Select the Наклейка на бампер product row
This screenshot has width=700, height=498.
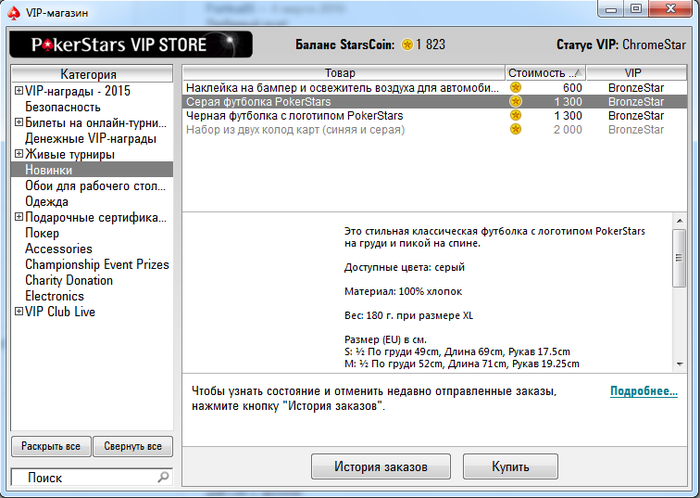click(x=434, y=87)
